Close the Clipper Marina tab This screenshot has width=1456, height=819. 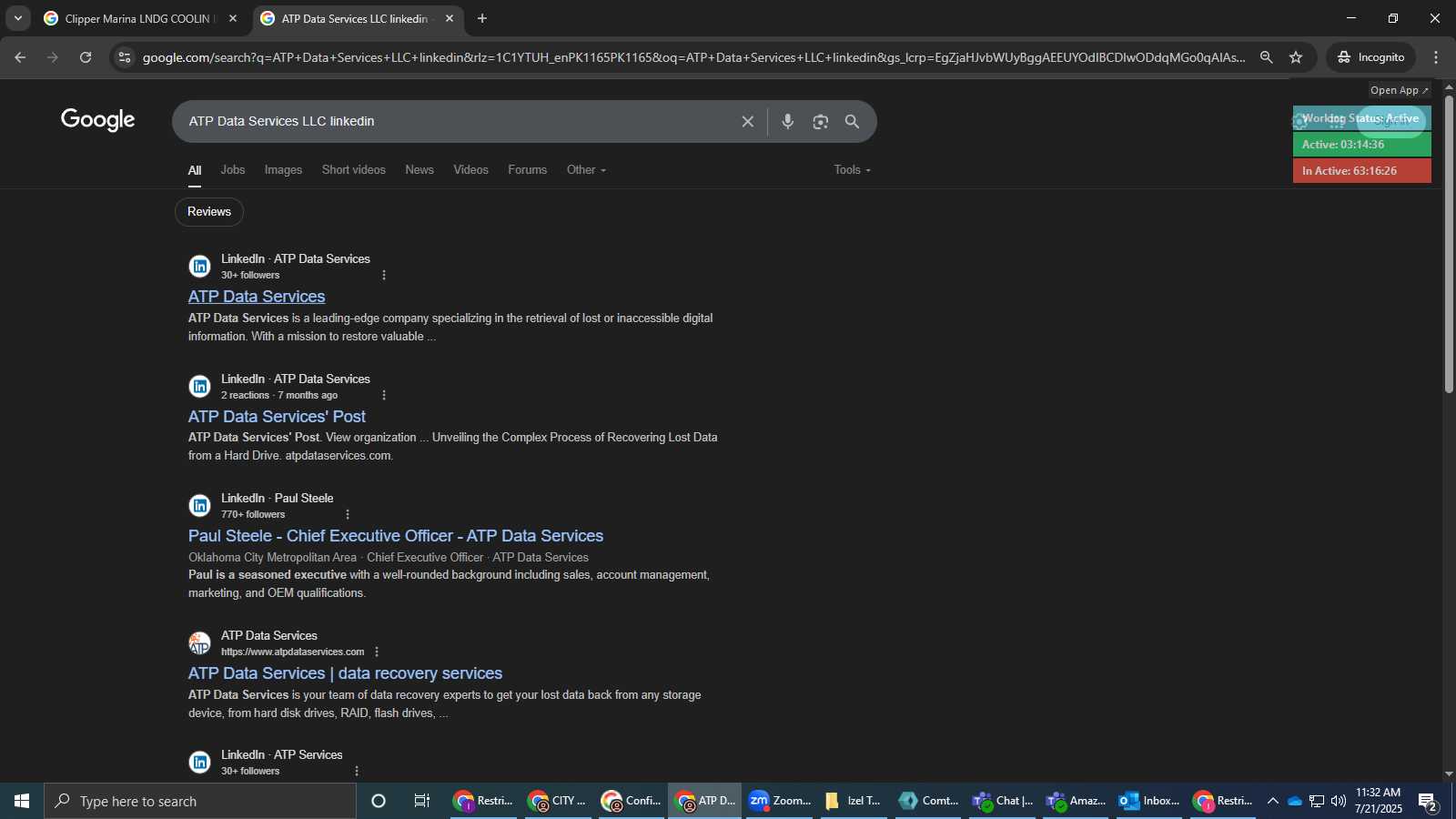(233, 18)
